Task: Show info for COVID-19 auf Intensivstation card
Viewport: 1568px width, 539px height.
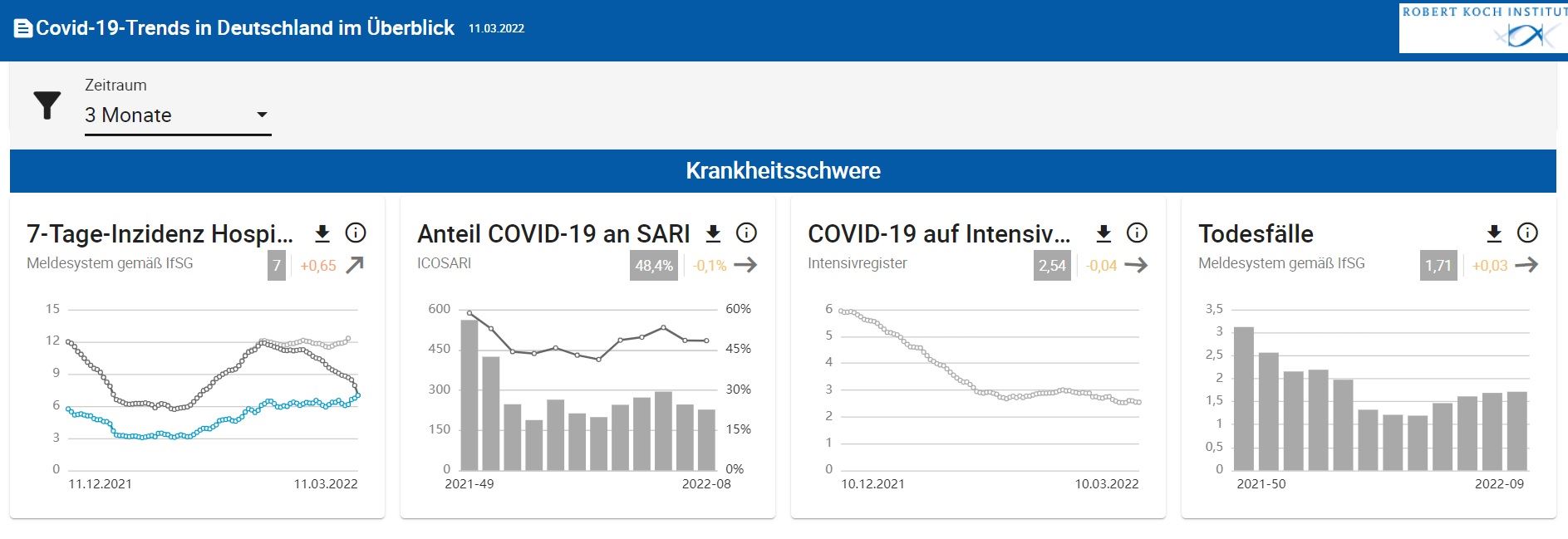Action: [x=1137, y=233]
